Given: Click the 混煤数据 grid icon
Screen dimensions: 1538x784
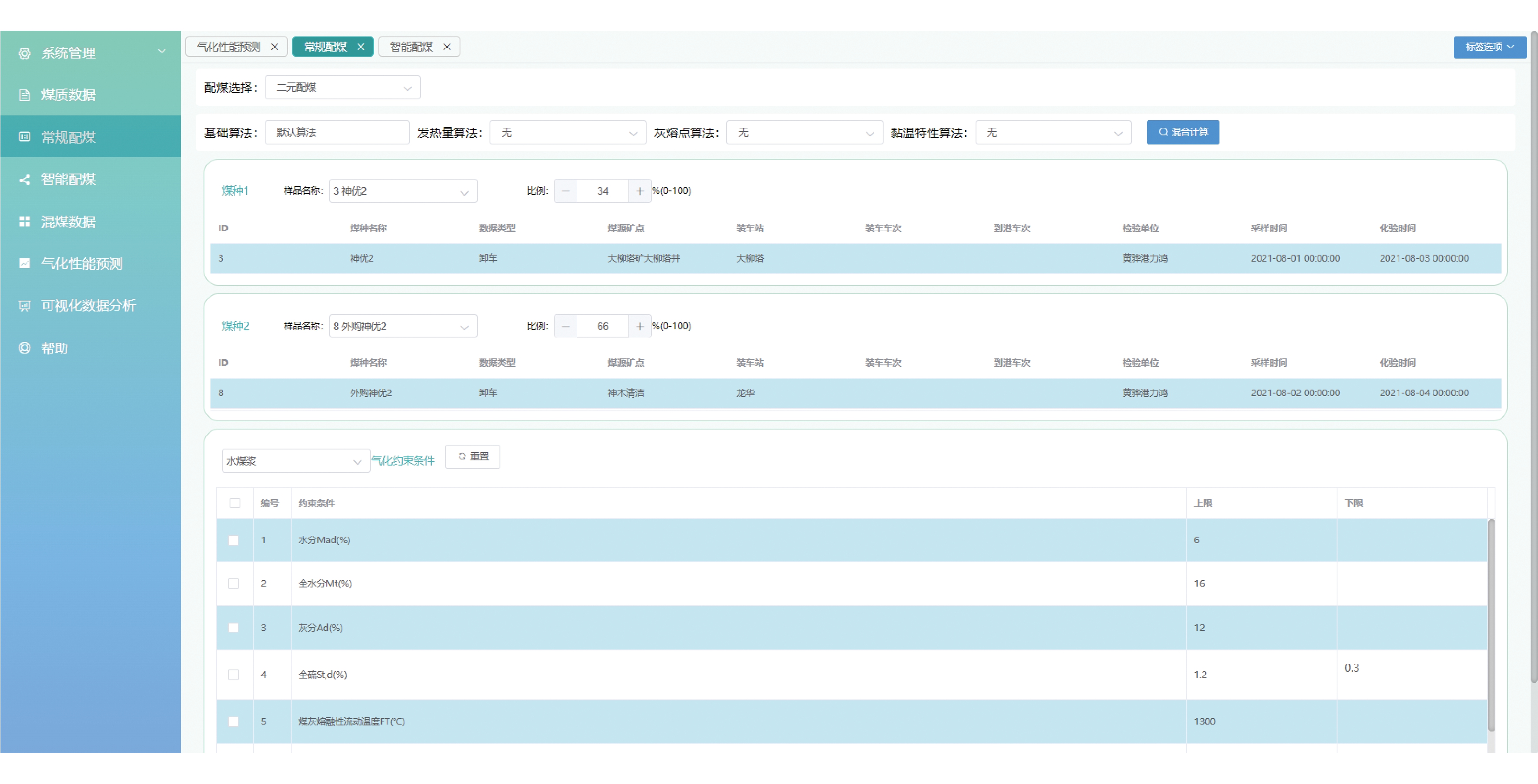Looking at the screenshot, I should pos(24,222).
